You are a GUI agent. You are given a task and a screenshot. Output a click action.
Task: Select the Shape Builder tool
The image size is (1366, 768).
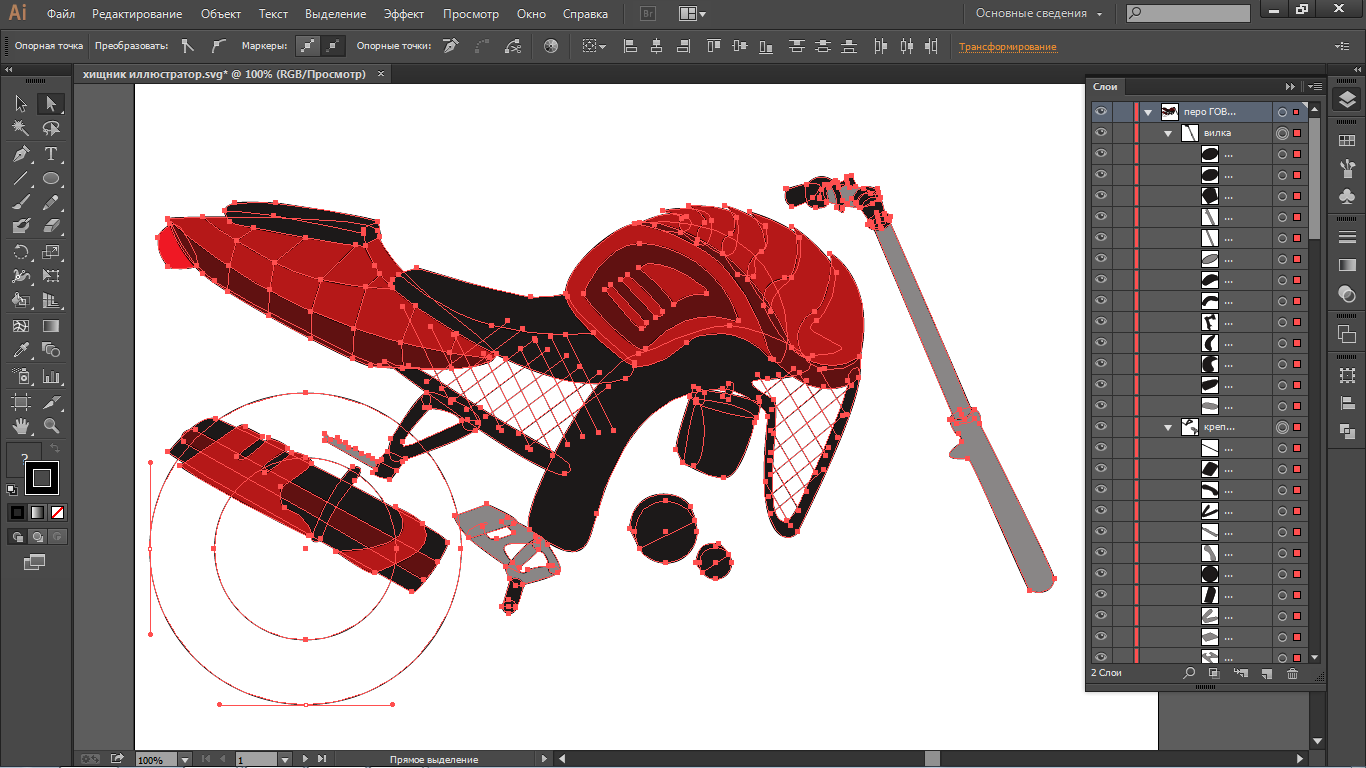click(21, 300)
